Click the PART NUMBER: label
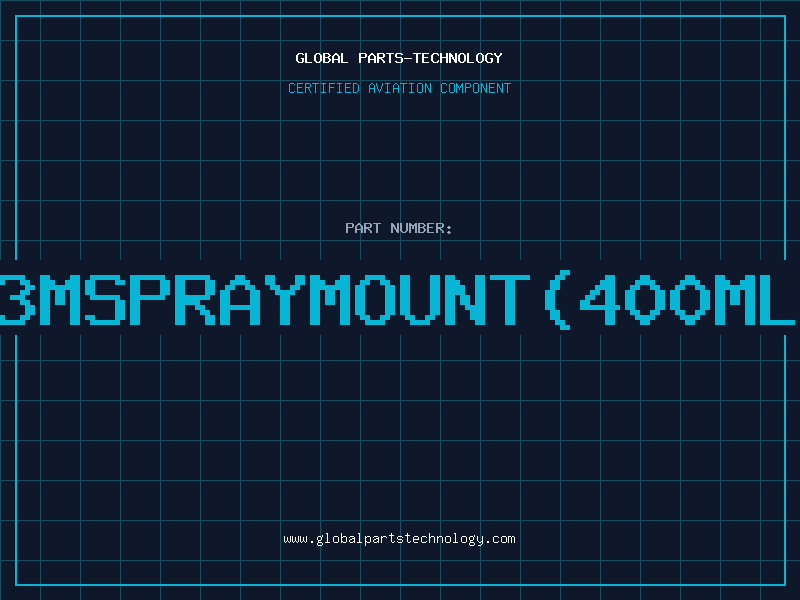The height and width of the screenshot is (600, 800). tap(399, 228)
